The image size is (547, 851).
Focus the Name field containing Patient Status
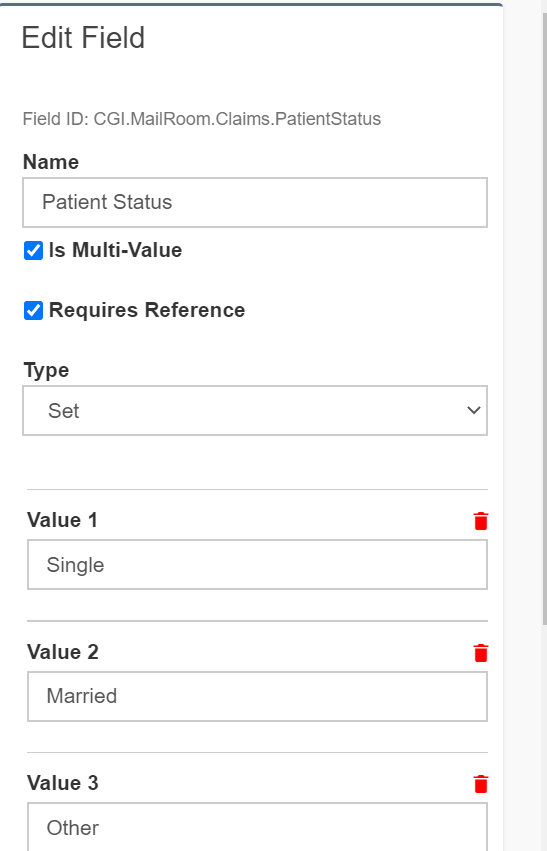point(255,202)
